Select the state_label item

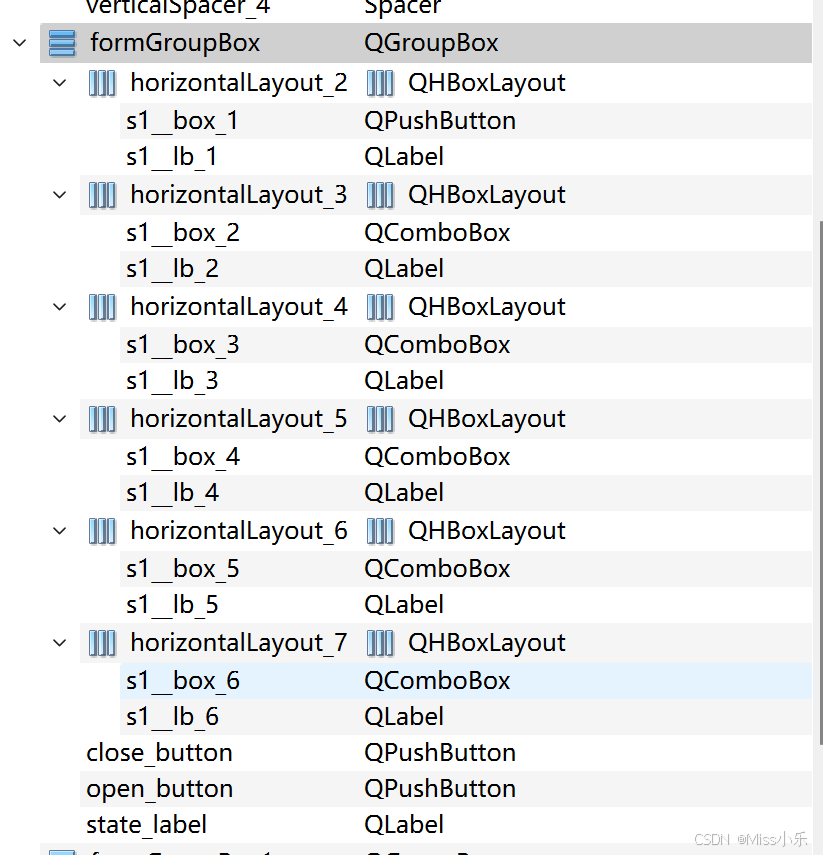click(x=146, y=824)
